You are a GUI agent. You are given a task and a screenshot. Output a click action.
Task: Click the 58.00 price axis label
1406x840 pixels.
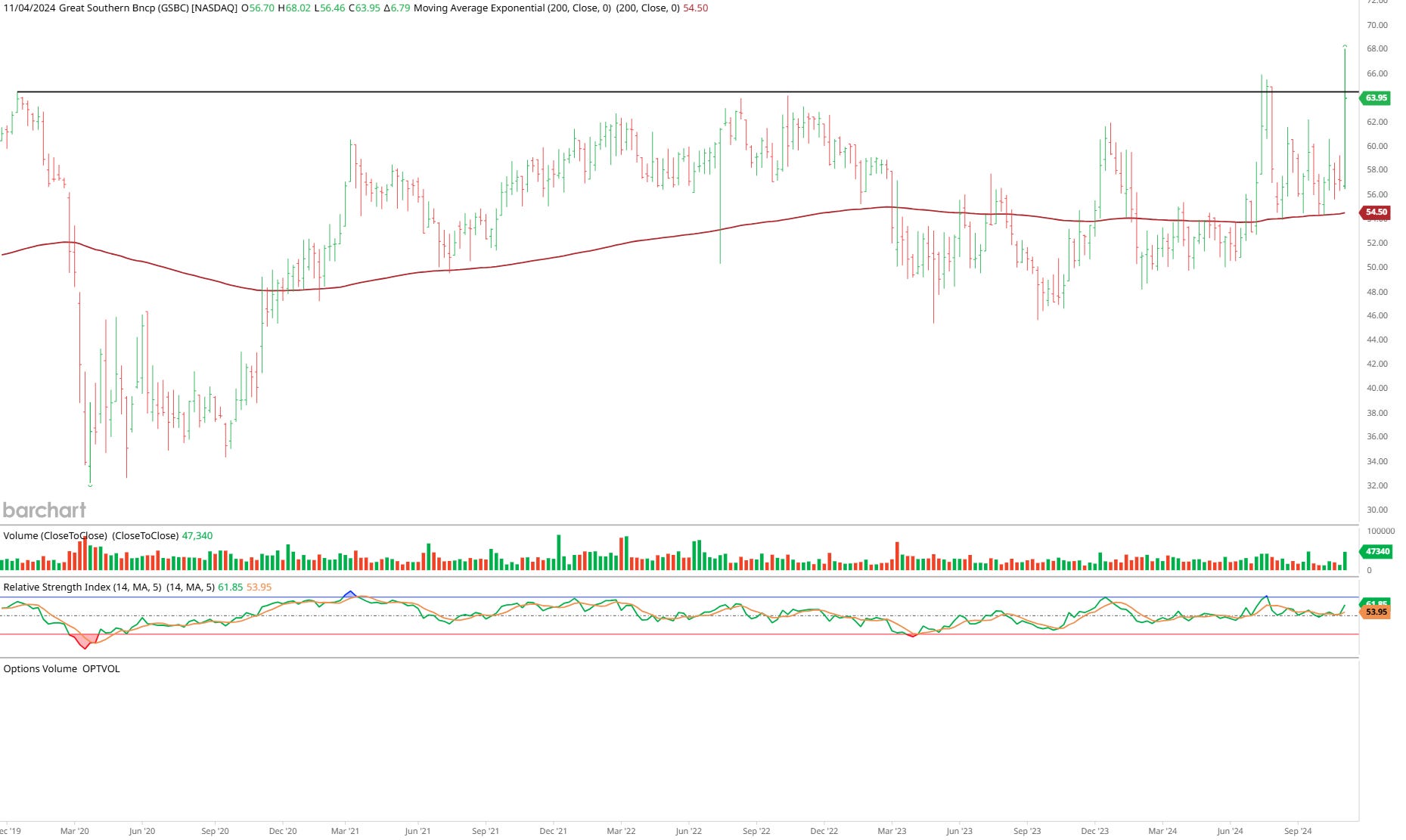[1377, 169]
